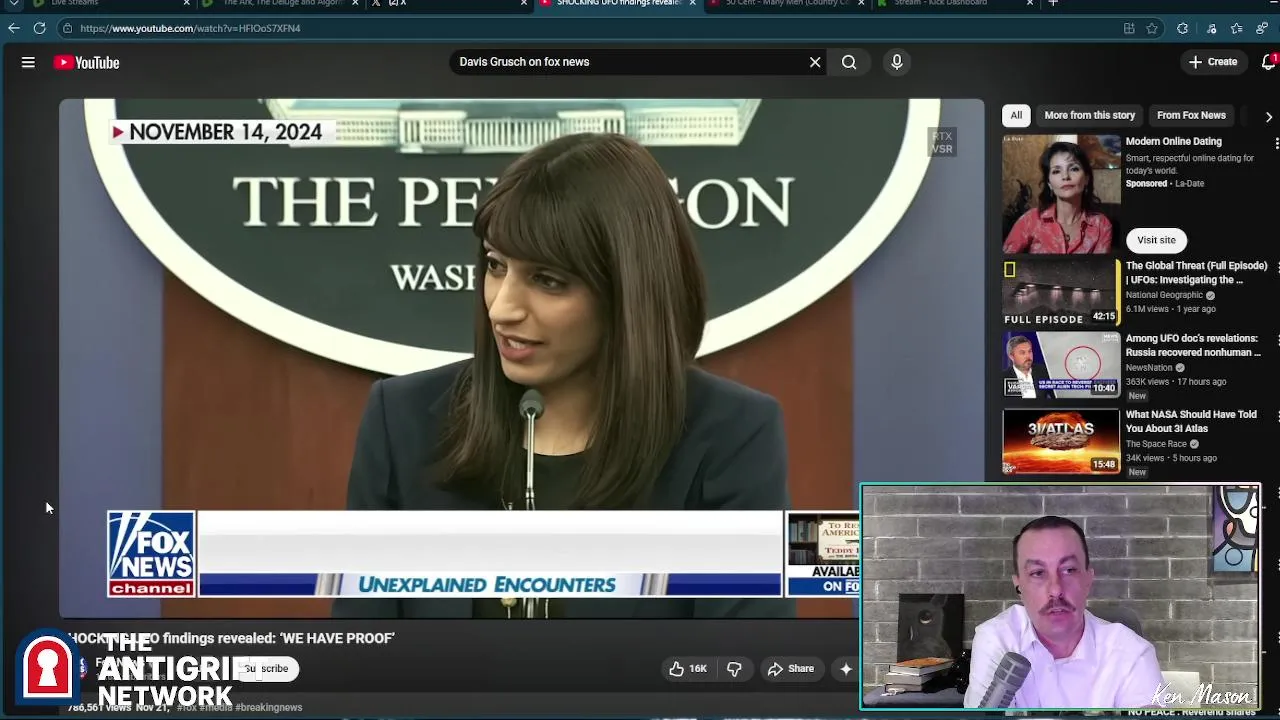Open Modern Online Dating ad thumbnail
Image resolution: width=1280 pixels, height=720 pixels.
coord(1061,194)
